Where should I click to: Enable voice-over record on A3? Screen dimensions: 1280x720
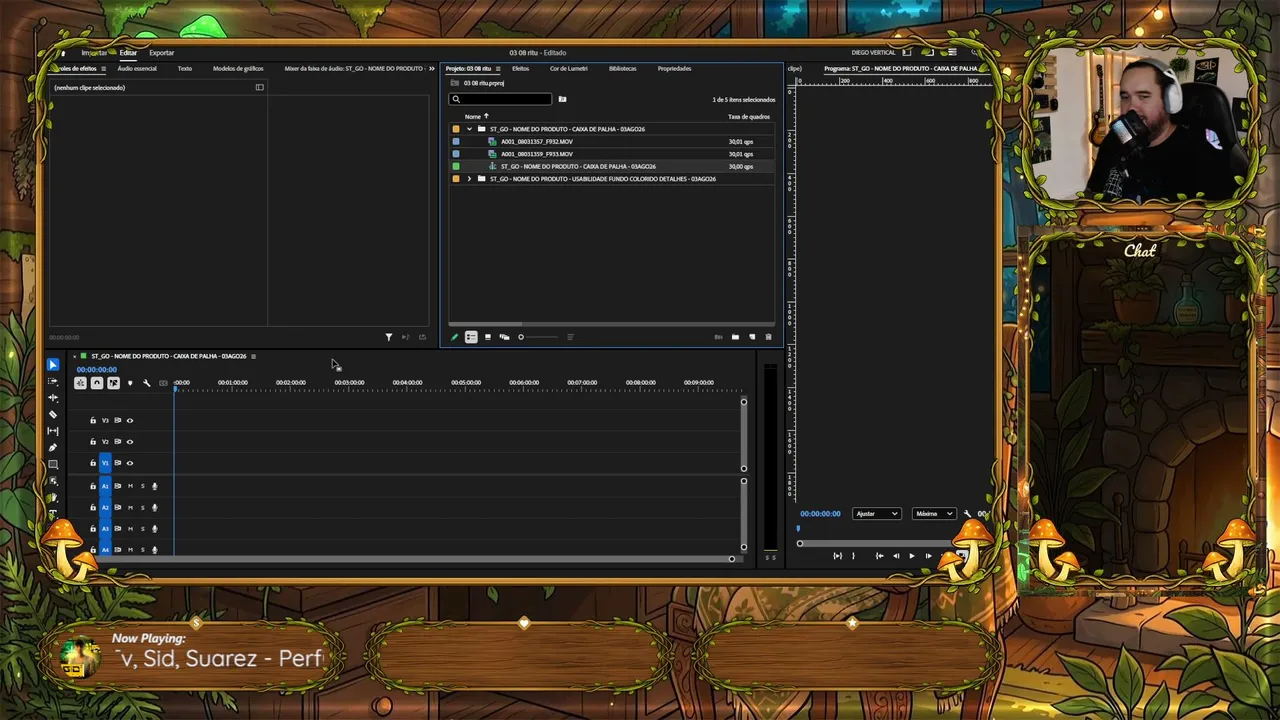(x=154, y=528)
